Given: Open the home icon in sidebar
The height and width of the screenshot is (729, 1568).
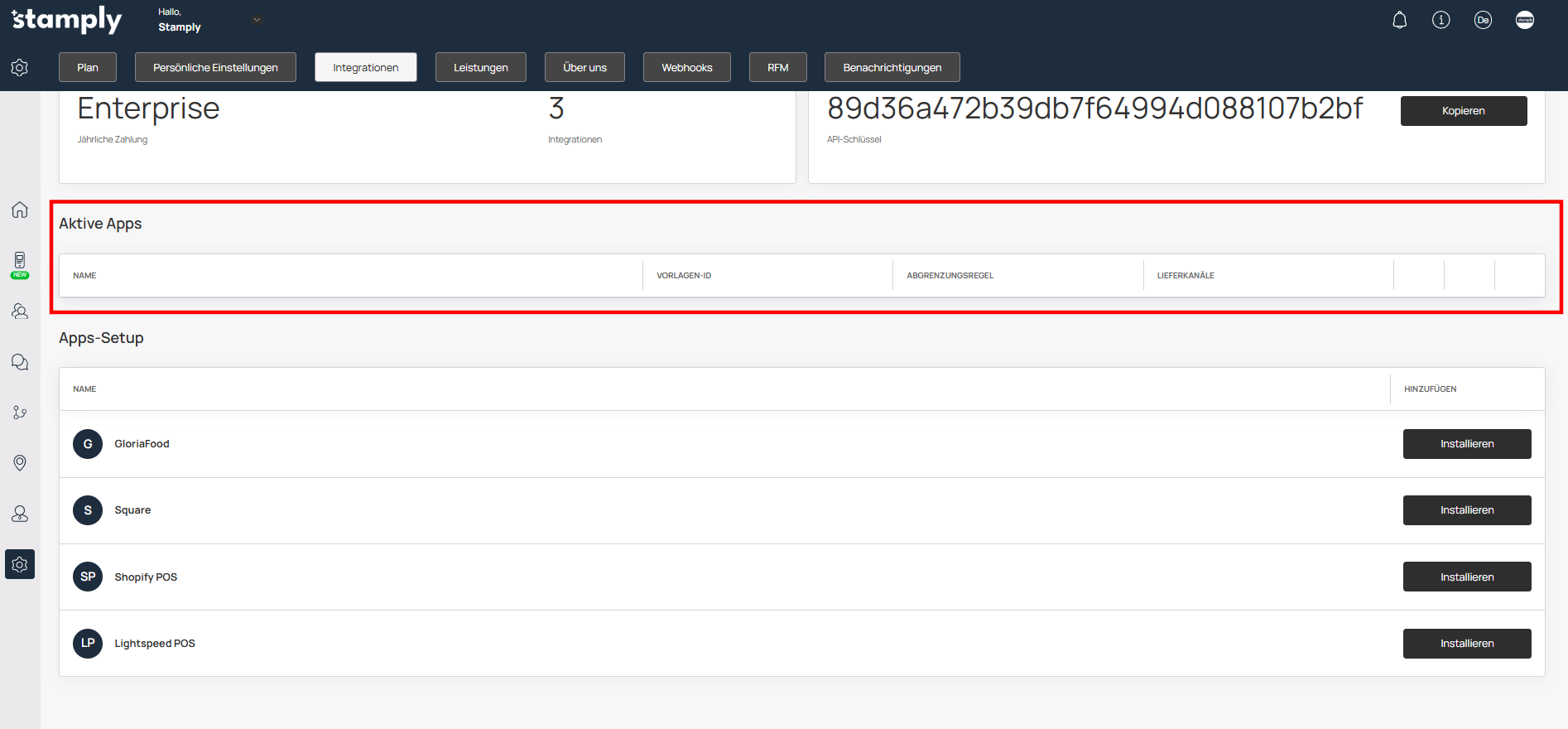Looking at the screenshot, I should click(20, 210).
